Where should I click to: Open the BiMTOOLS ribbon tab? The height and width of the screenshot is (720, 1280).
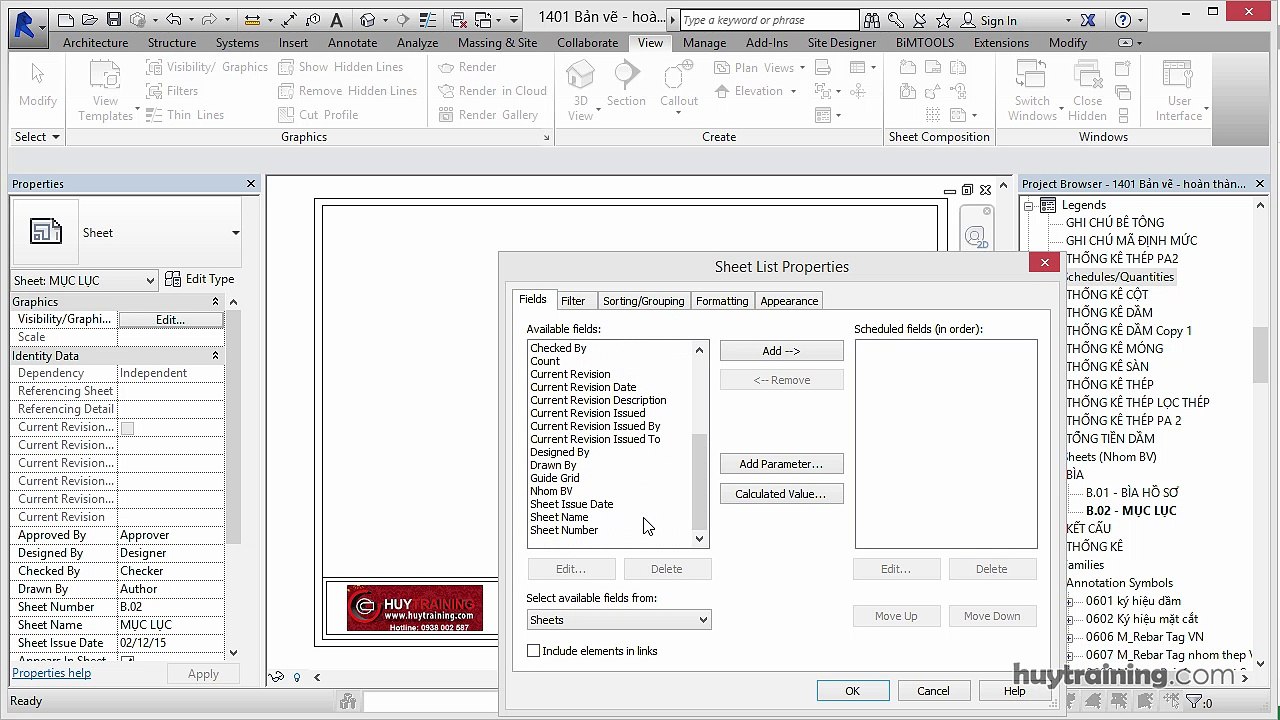(925, 43)
